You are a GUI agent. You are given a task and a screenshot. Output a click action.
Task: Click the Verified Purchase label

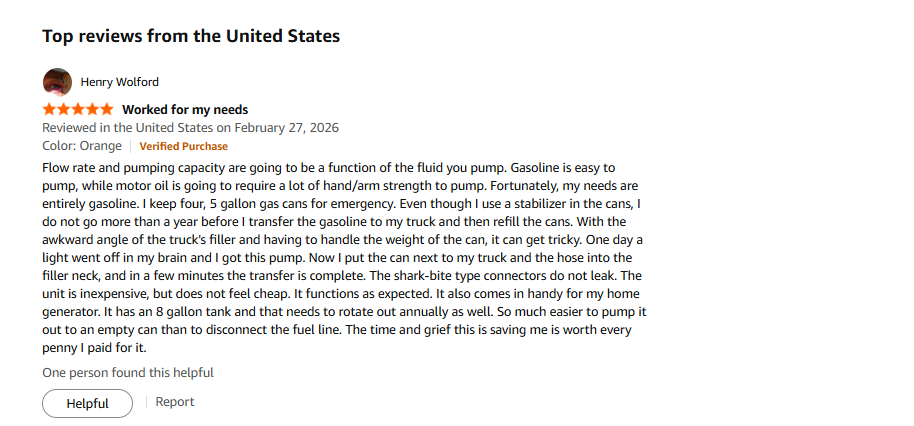tap(183, 146)
